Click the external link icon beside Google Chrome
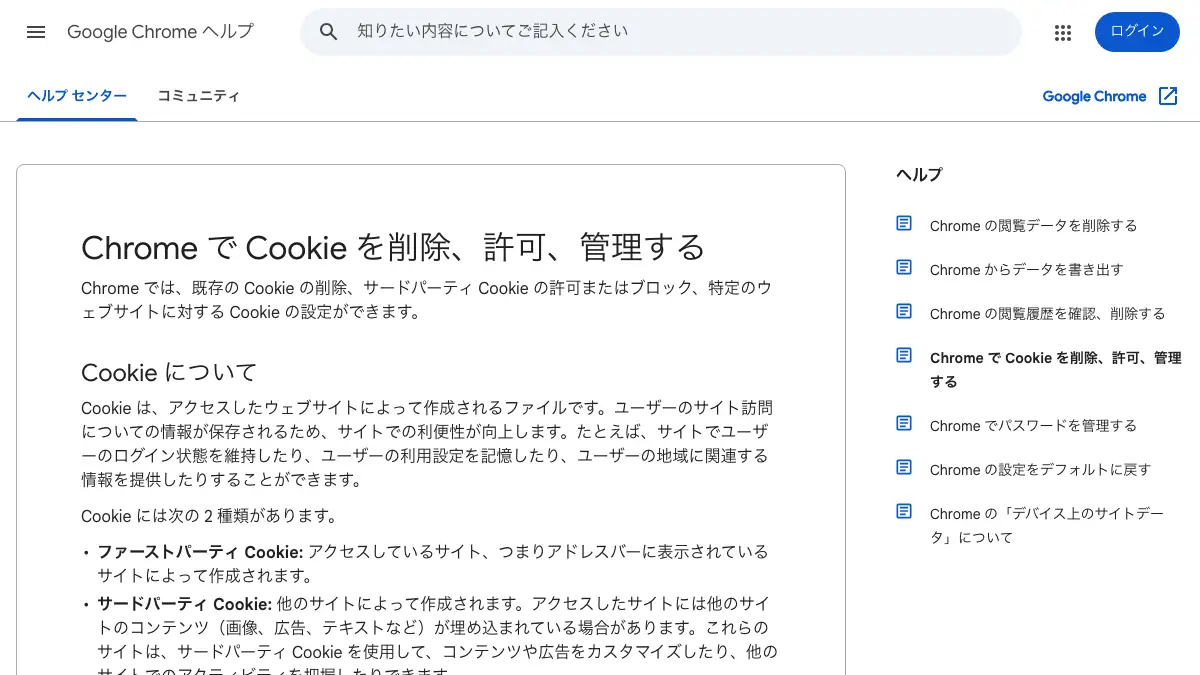 (1168, 96)
